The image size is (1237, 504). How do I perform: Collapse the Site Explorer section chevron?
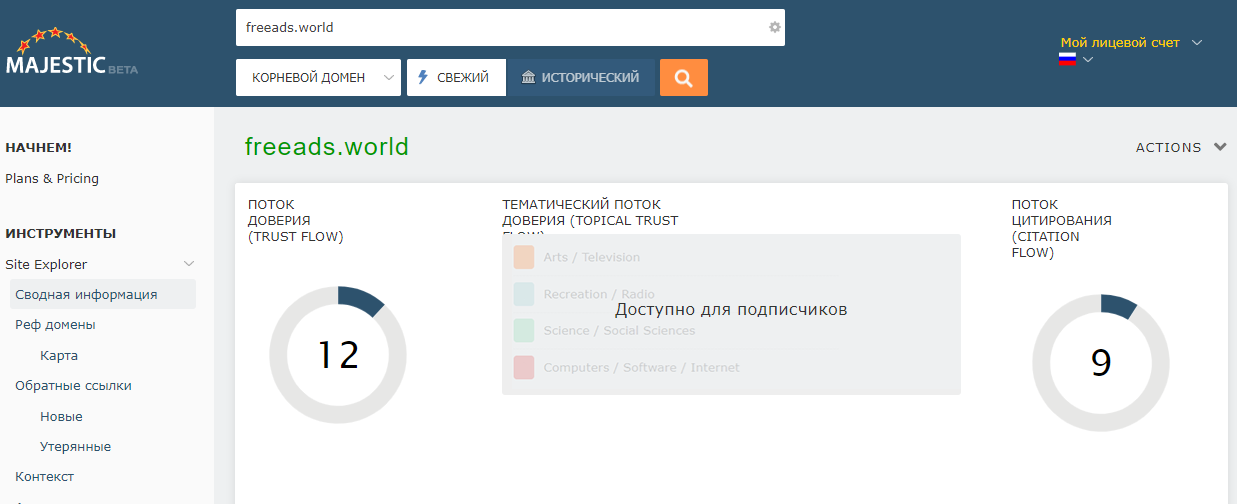point(188,264)
